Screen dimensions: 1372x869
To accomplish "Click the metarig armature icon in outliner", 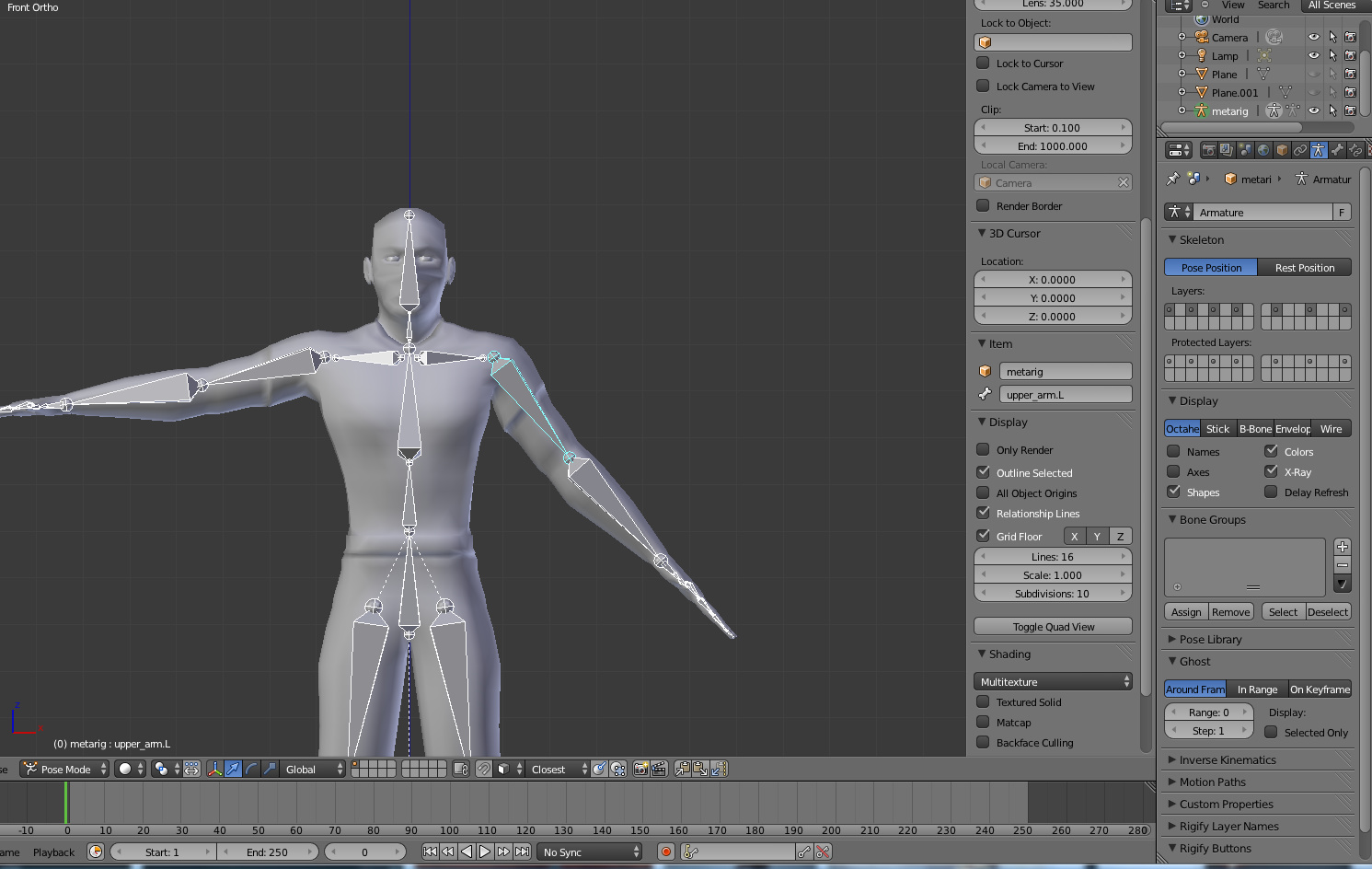I will click(1202, 110).
